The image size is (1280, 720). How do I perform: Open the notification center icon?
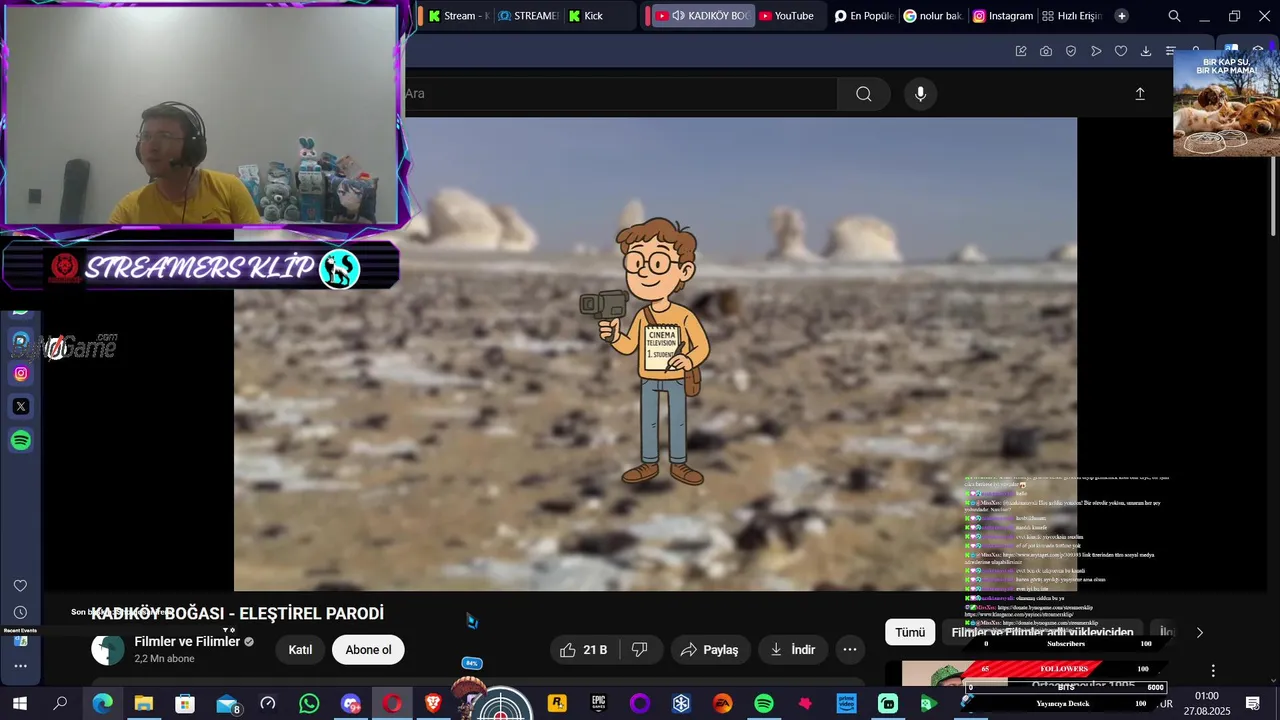point(1253,704)
